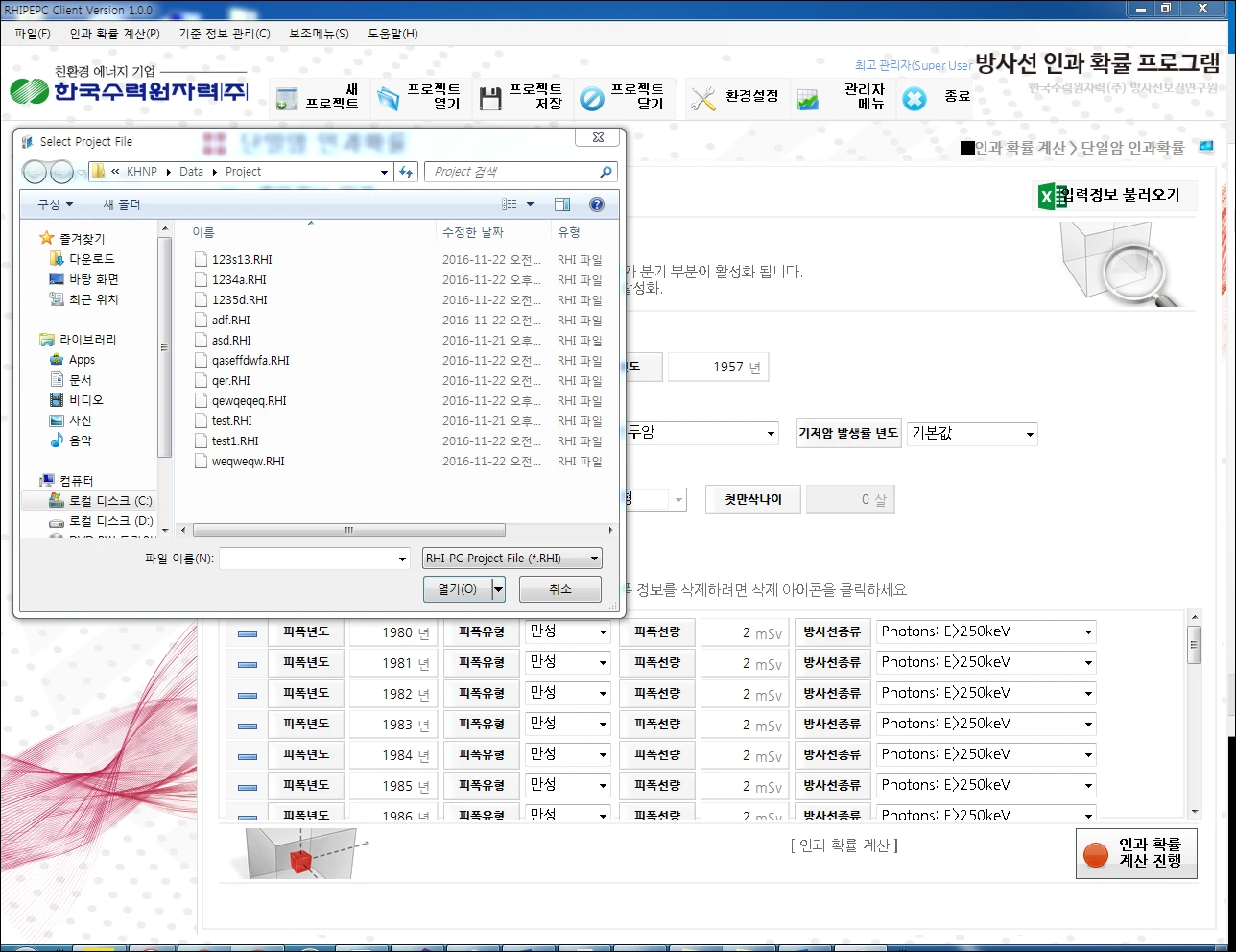Click the delete icon for the 1984 row
The height and width of the screenshot is (952, 1236).
[x=247, y=756]
